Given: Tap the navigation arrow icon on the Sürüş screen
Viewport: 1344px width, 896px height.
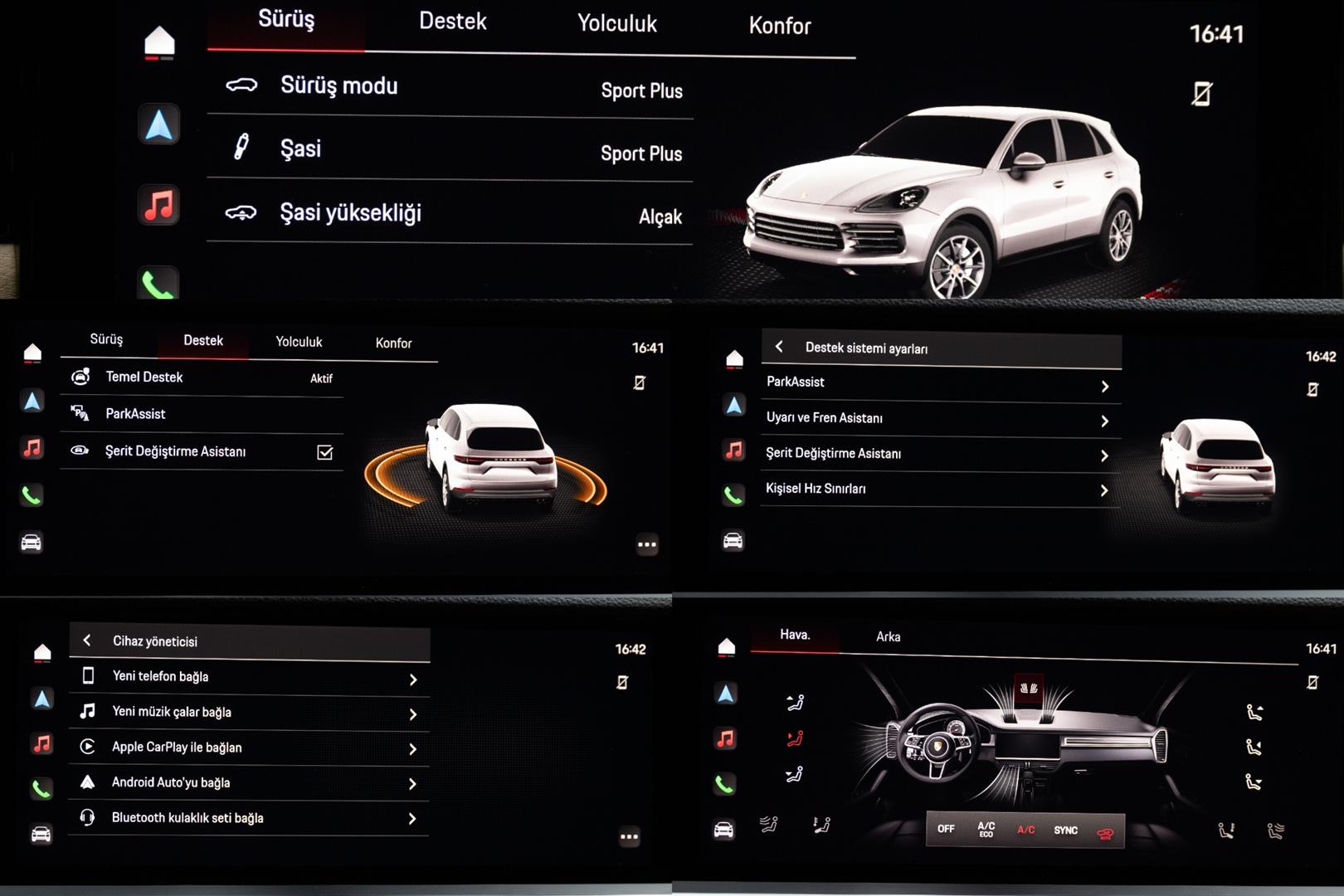Looking at the screenshot, I should [158, 125].
